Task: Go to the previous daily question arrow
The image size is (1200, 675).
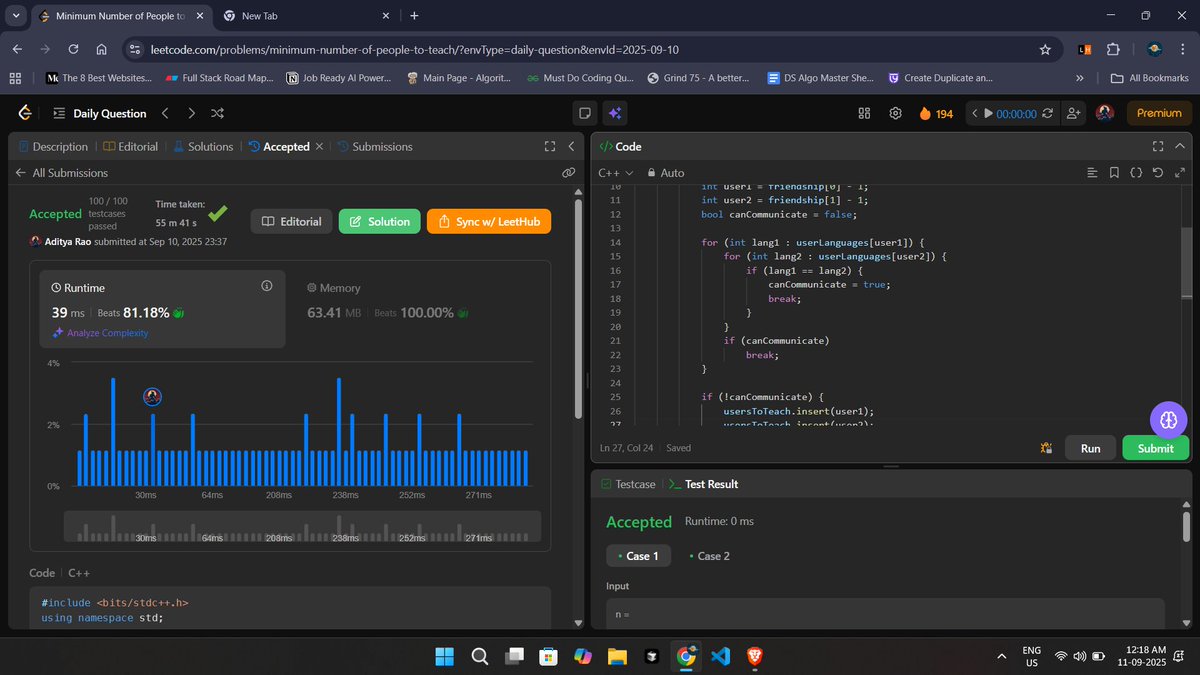Action: point(166,113)
